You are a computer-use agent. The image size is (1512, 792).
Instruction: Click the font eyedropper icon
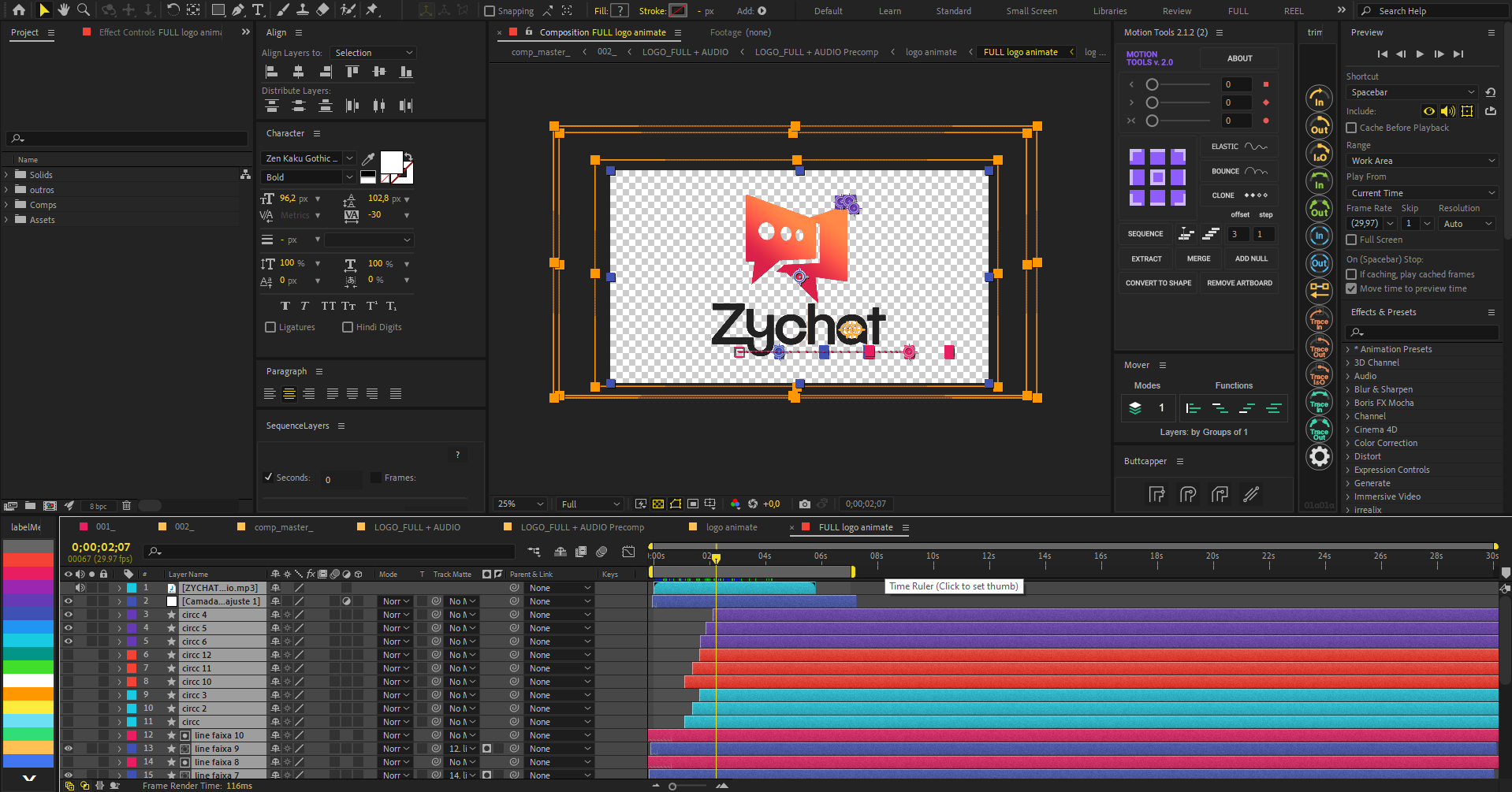click(x=368, y=158)
